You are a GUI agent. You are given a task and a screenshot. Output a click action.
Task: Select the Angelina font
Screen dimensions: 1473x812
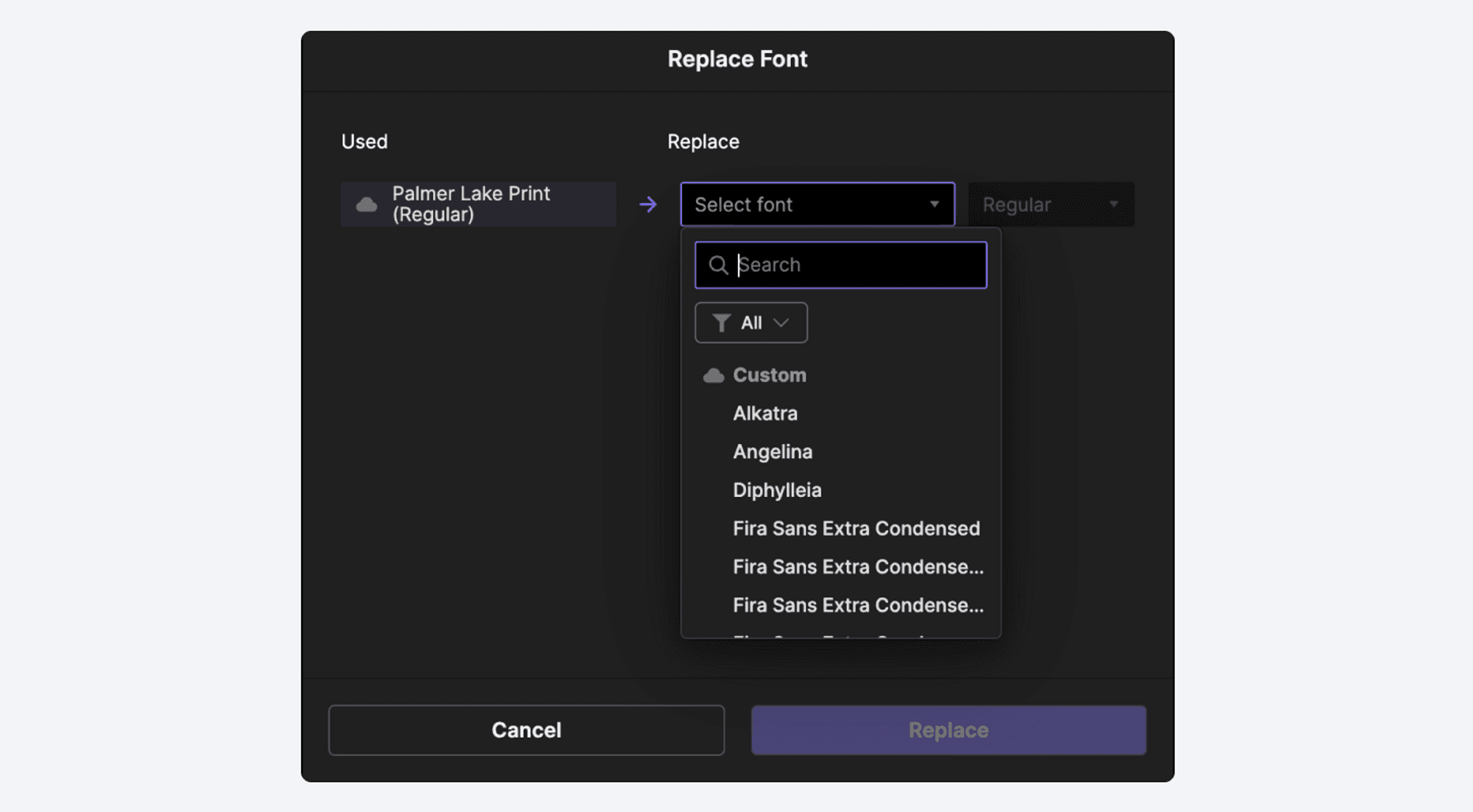coord(773,451)
